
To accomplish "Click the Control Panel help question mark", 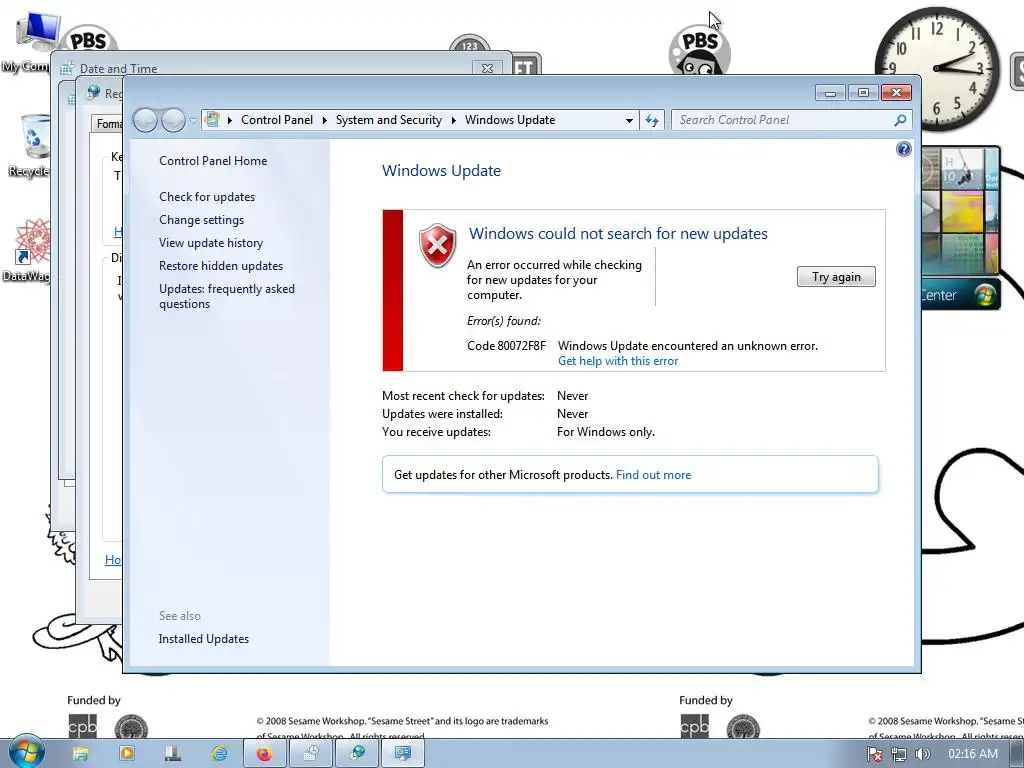I will click(903, 150).
